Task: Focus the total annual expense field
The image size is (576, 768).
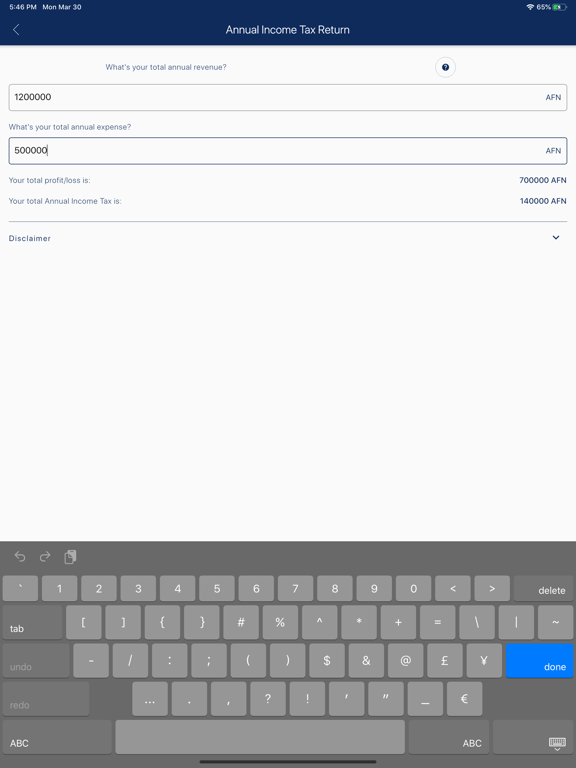Action: click(x=288, y=150)
